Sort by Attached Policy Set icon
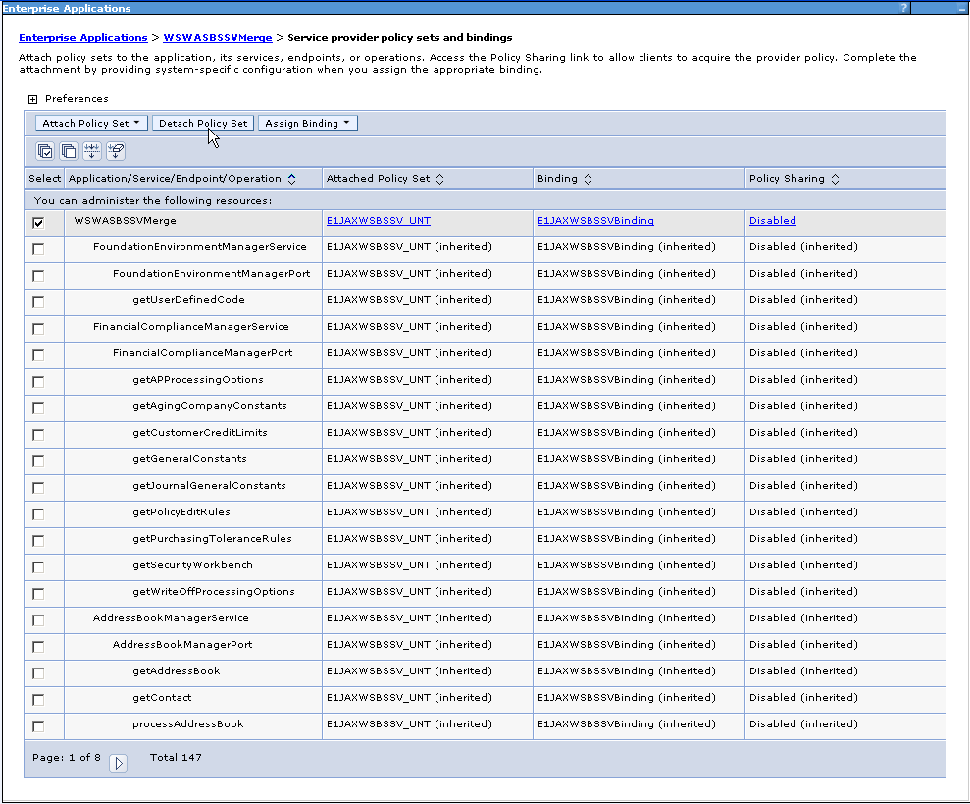970x804 pixels. 440,180
